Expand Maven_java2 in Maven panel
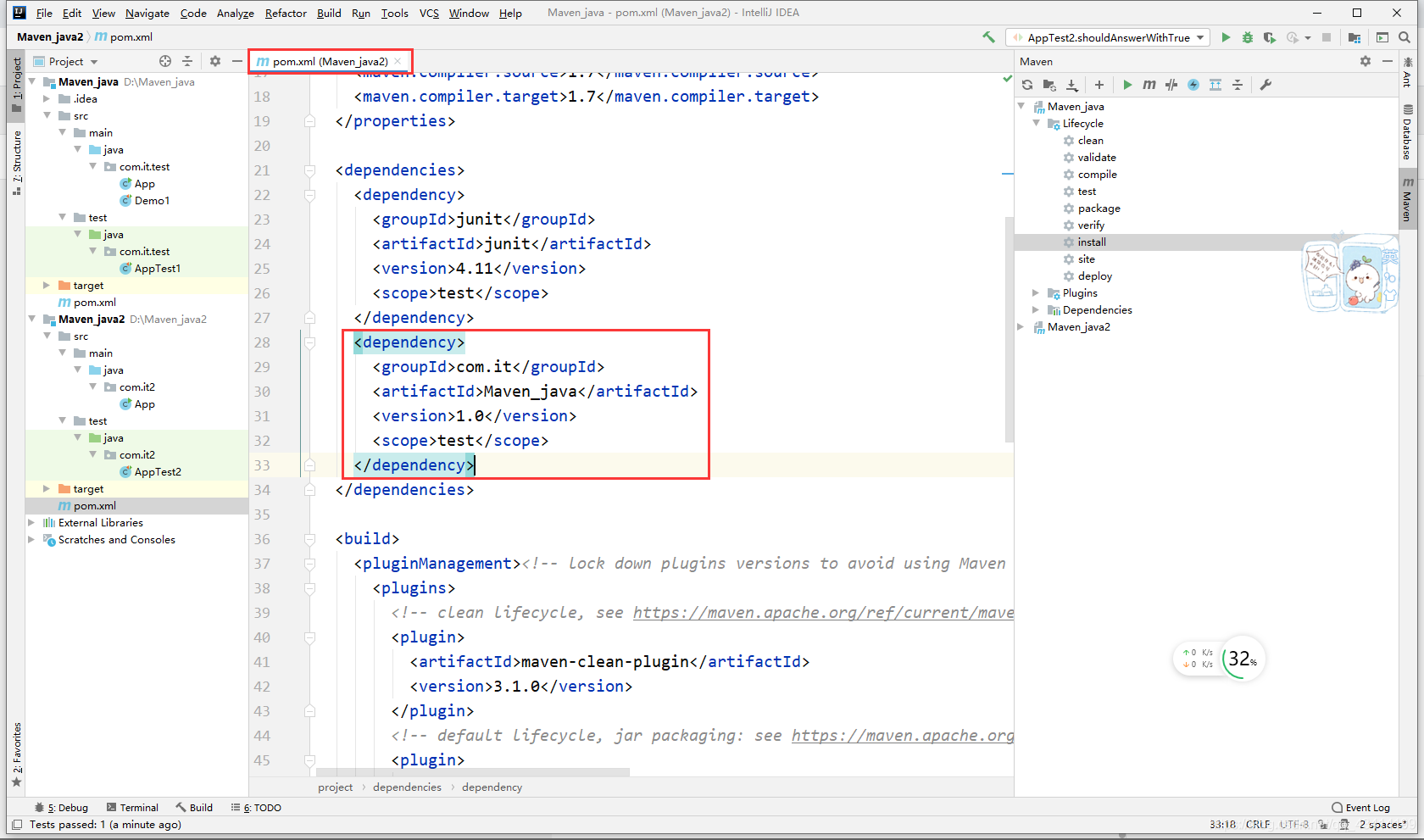Screen dimensions: 1424x840 click(x=1021, y=327)
